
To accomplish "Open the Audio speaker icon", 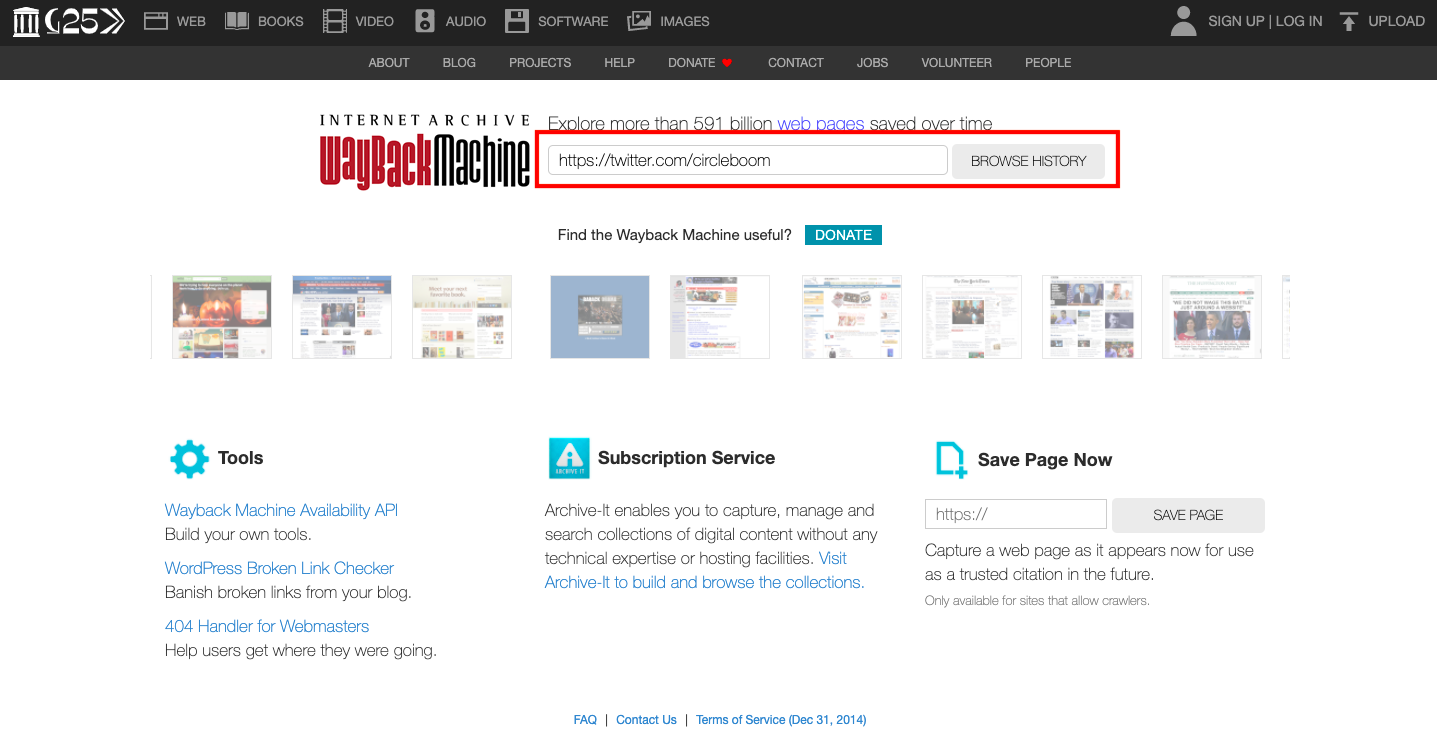I will (x=425, y=20).
